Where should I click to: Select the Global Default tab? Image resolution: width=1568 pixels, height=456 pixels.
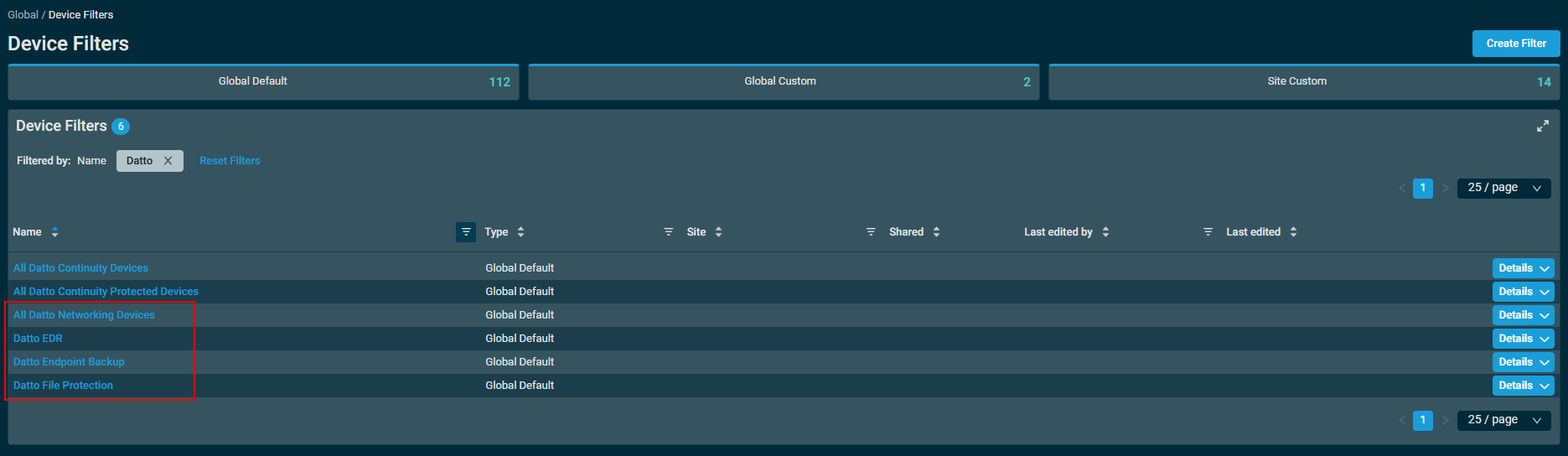(263, 82)
